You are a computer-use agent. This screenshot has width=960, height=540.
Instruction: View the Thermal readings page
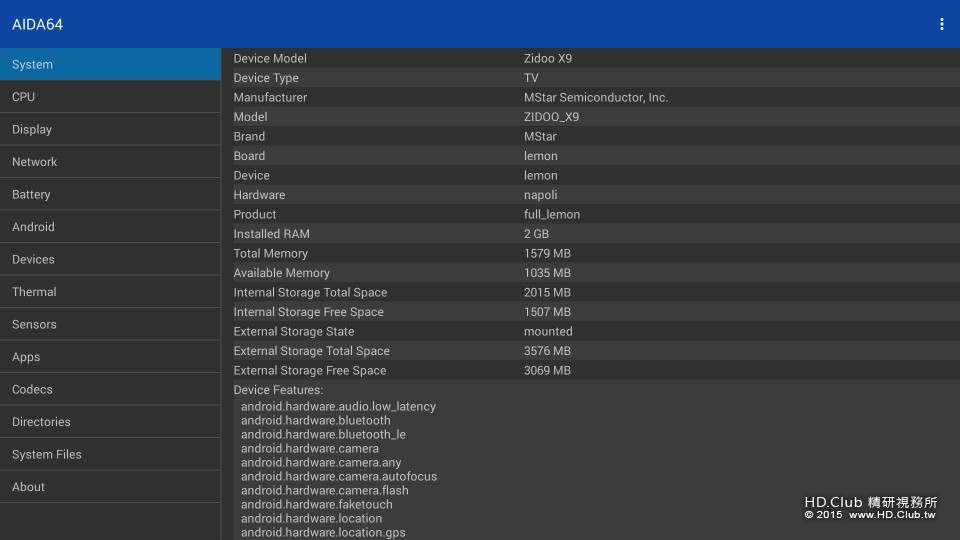(x=110, y=291)
